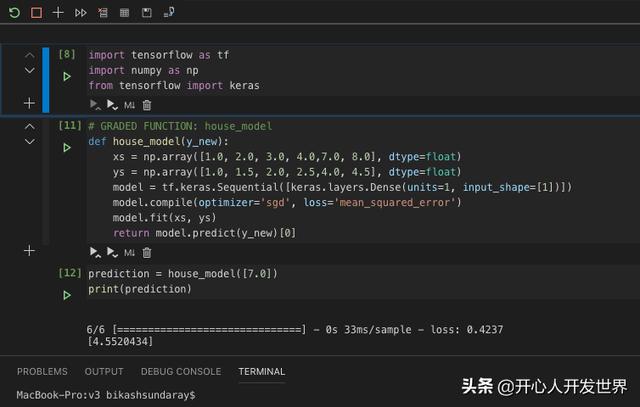Screen dimensions: 640x407
Task: Click the terminal prompt 'MacBook-Pro:v3 bikashsundaray$'
Action: (x=106, y=395)
